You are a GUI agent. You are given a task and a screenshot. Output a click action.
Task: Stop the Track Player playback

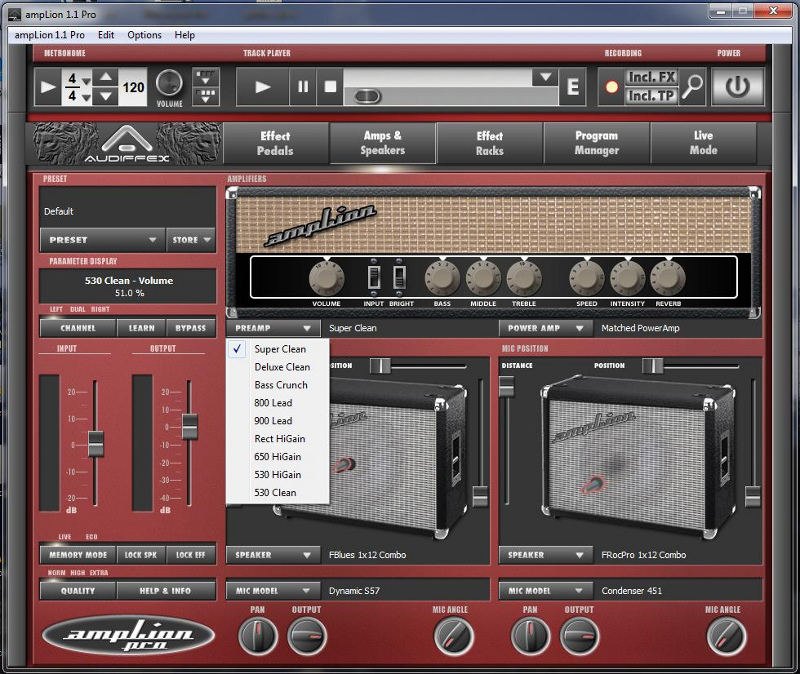(x=330, y=87)
